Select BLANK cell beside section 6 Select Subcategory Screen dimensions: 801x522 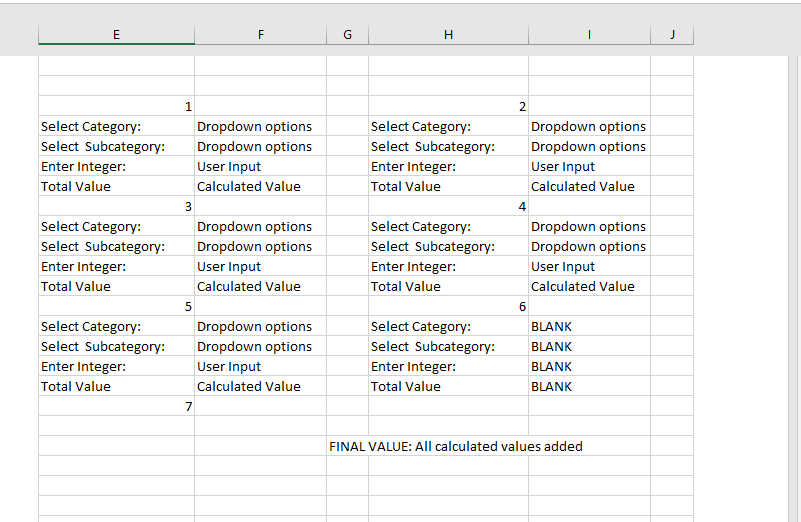590,346
